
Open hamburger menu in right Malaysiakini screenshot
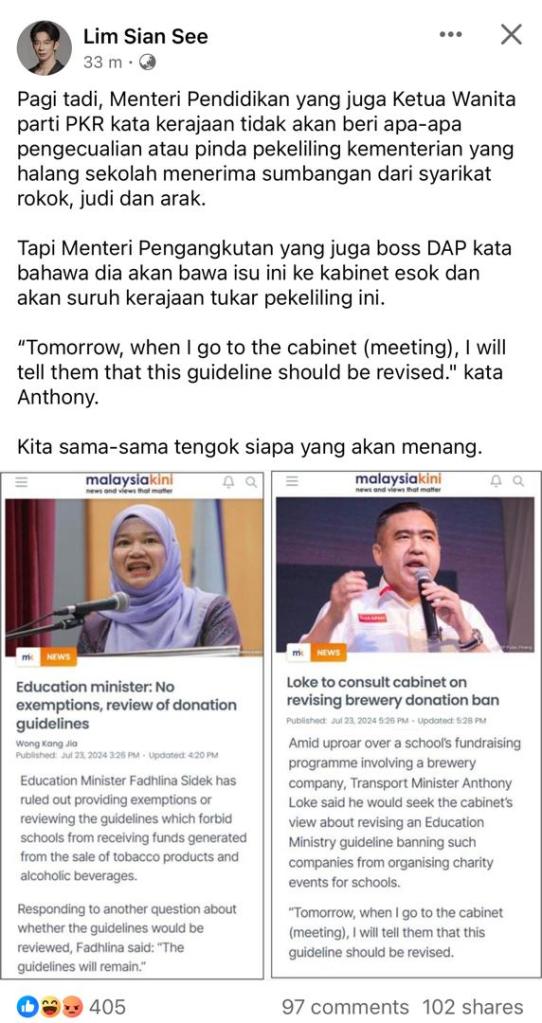click(x=292, y=481)
